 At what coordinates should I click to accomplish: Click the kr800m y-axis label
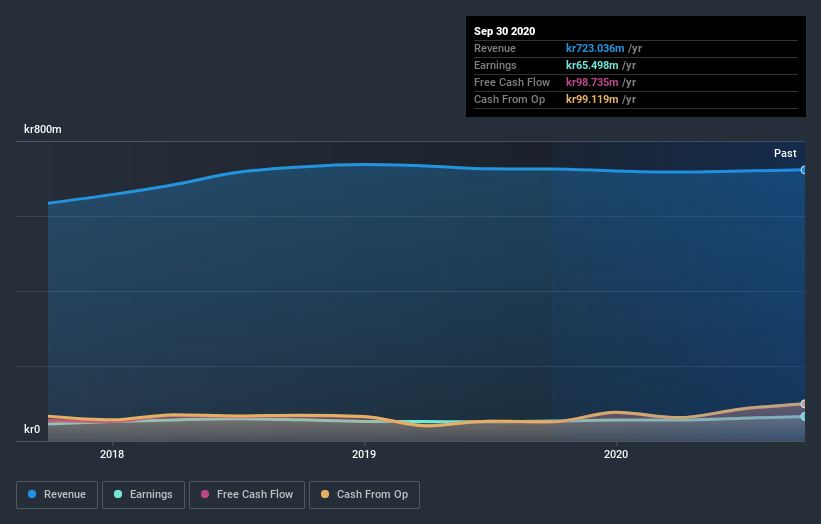(x=42, y=129)
